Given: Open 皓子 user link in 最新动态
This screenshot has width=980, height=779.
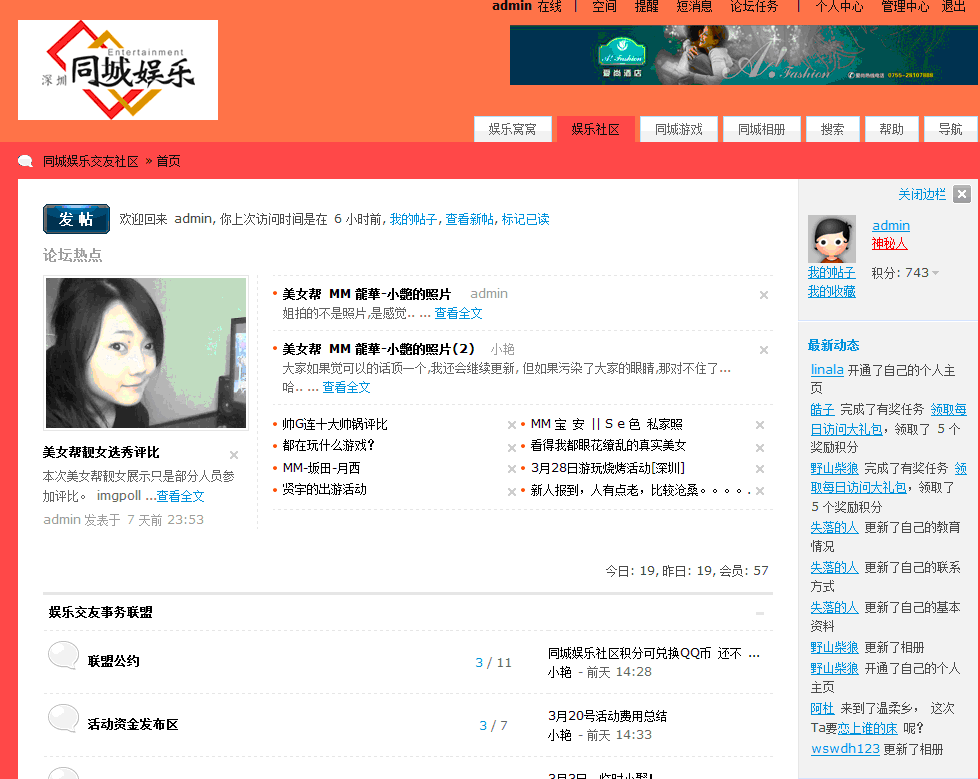Looking at the screenshot, I should click(822, 410).
